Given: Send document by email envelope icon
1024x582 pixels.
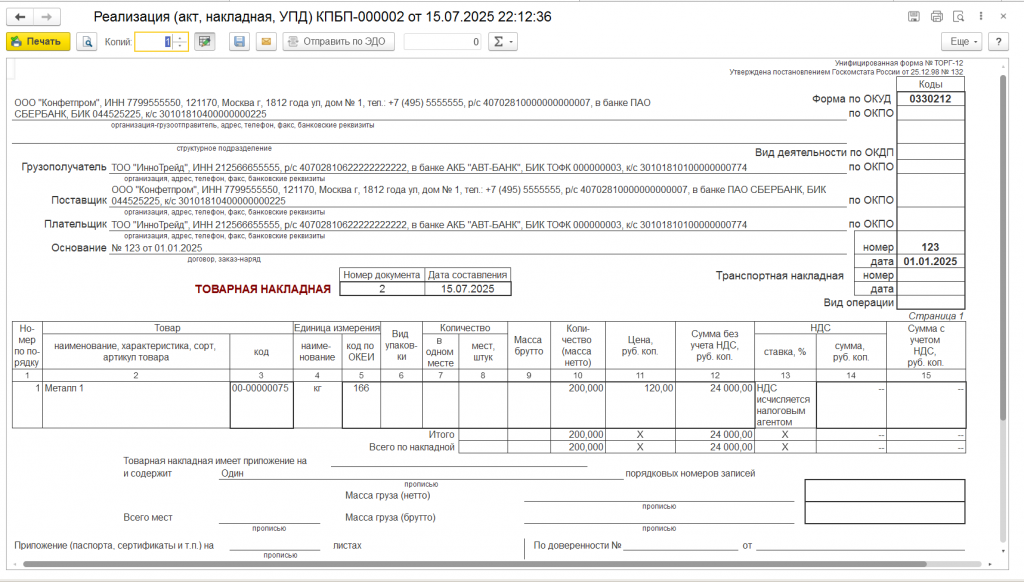Looking at the screenshot, I should click(266, 41).
